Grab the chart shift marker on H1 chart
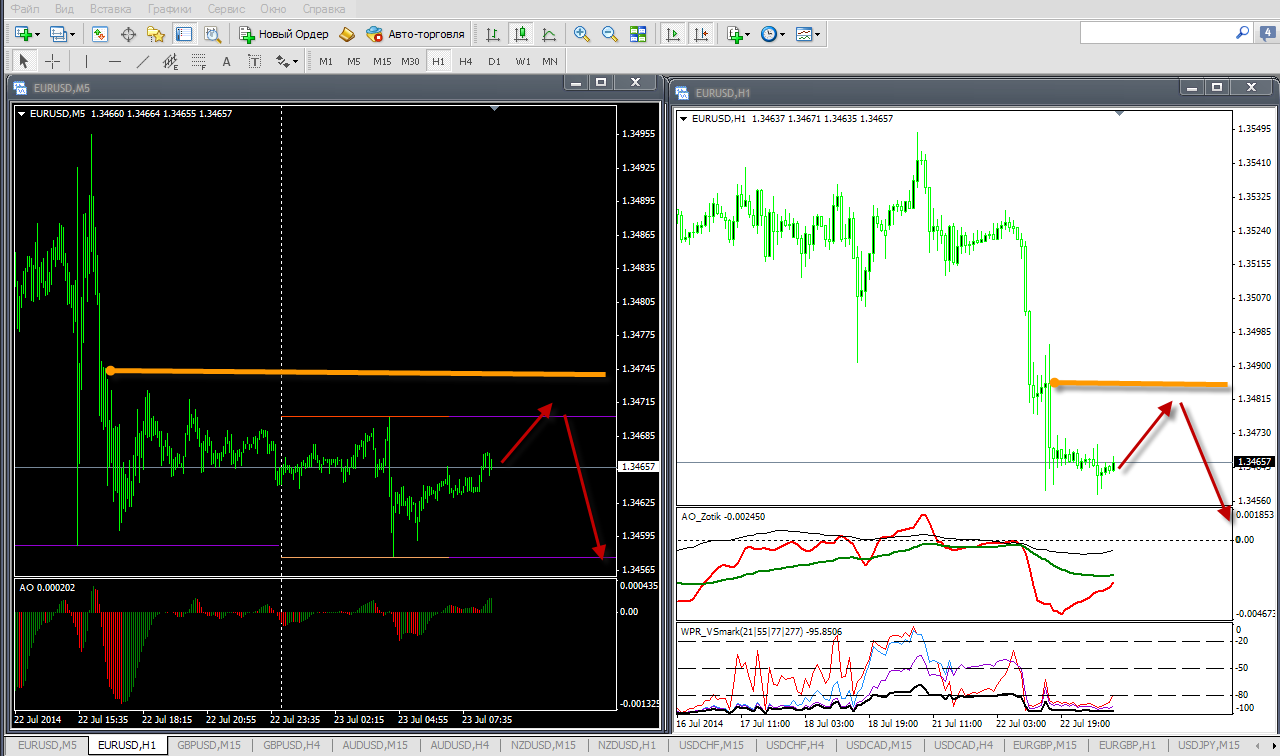Viewport: 1280px width, 756px height. [1119, 113]
